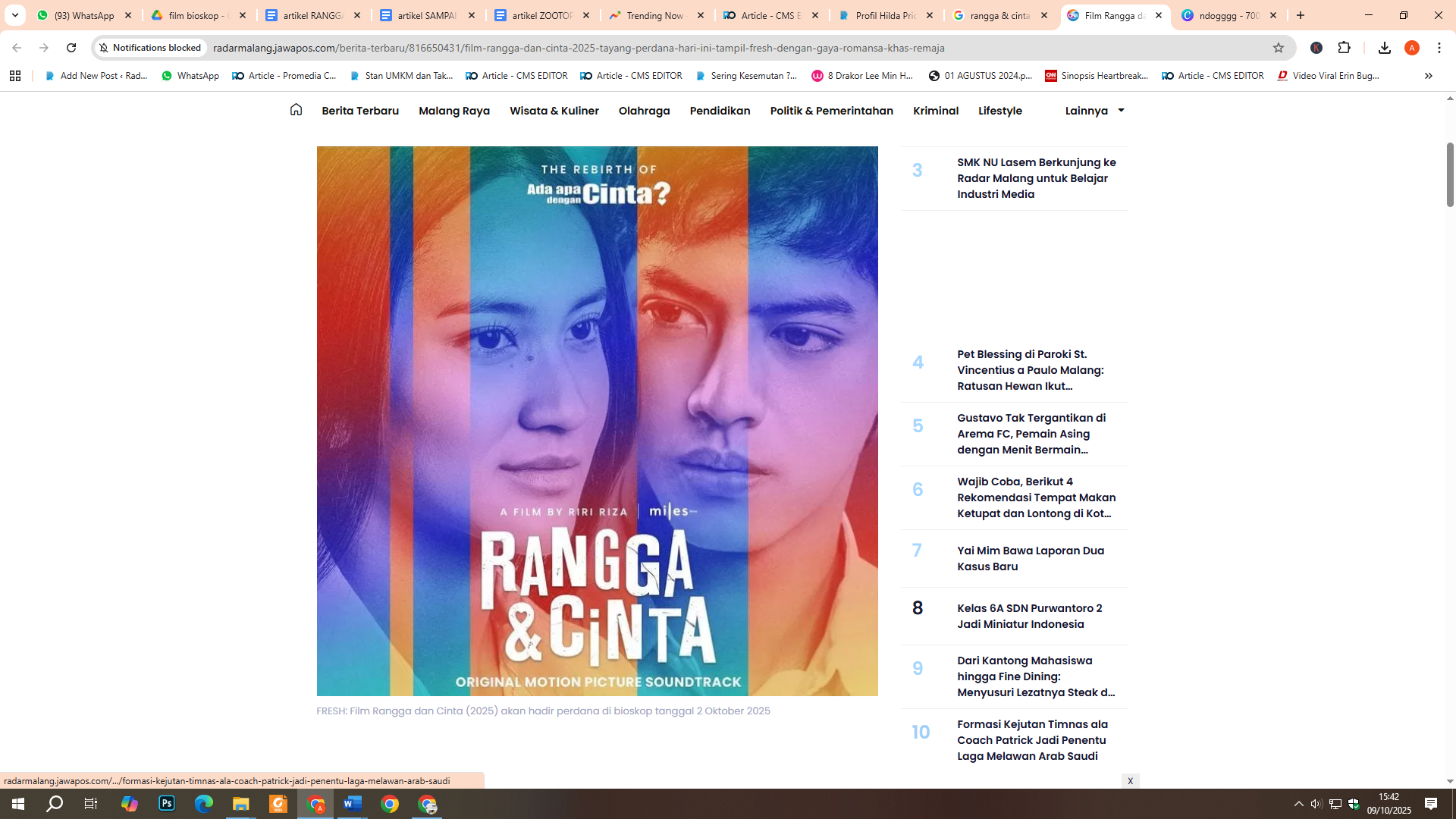Open the tab search dropdown arrow

(14, 15)
